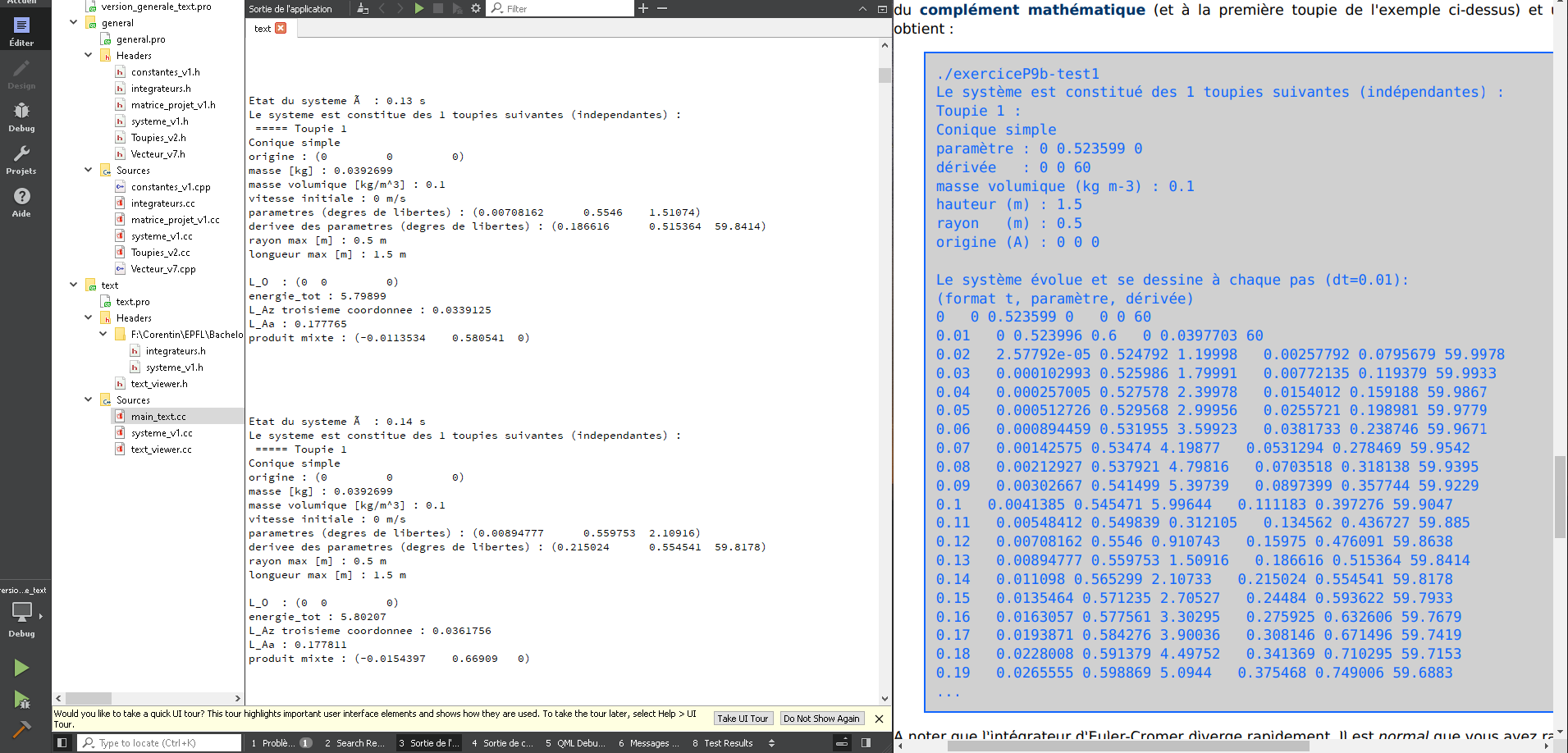Viewport: 1568px width, 753px height.
Task: Select text_viewer.h header
Action: click(x=159, y=383)
